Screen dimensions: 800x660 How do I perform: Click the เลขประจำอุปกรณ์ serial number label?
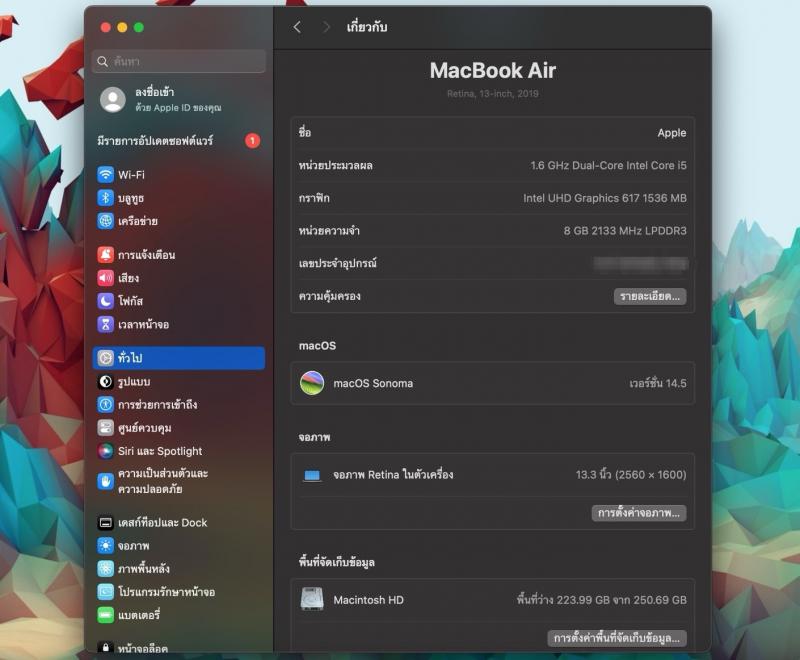point(337,263)
